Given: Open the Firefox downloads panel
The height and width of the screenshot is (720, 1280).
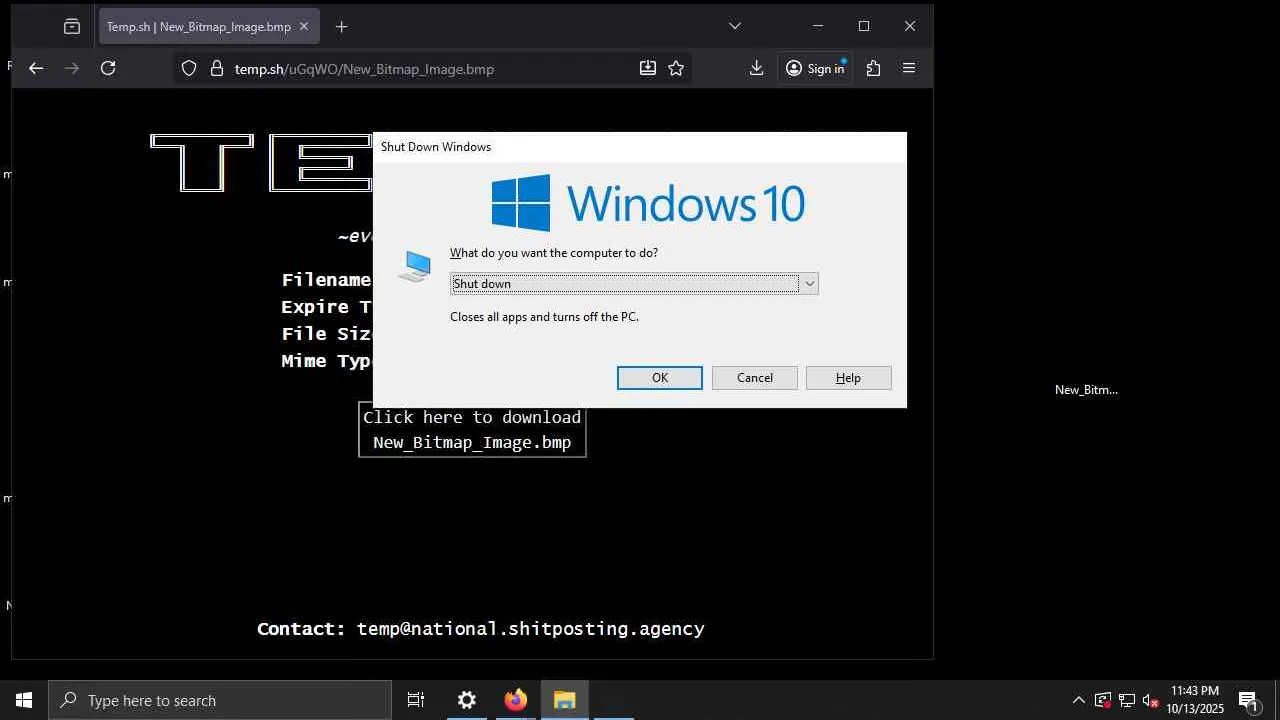Looking at the screenshot, I should [x=756, y=68].
